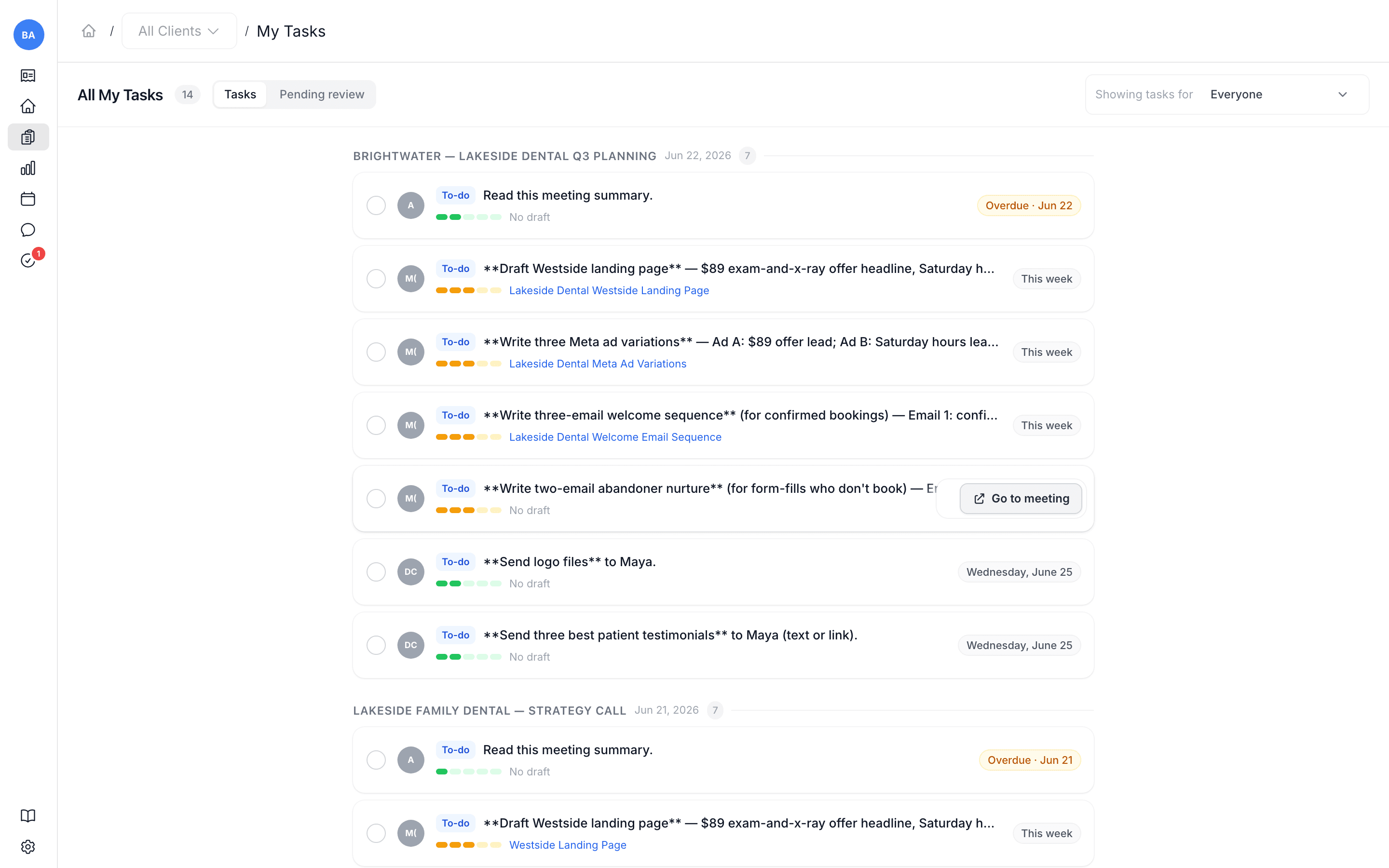Open the calendar sidebar icon
1389x868 pixels.
pos(28,199)
